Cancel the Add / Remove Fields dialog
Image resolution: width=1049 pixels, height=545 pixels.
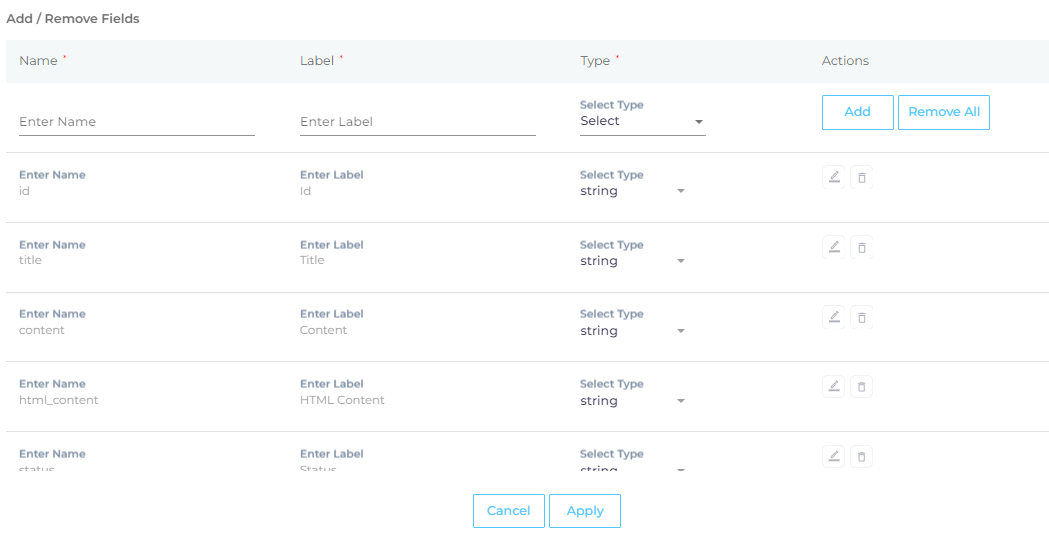pyautogui.click(x=508, y=511)
